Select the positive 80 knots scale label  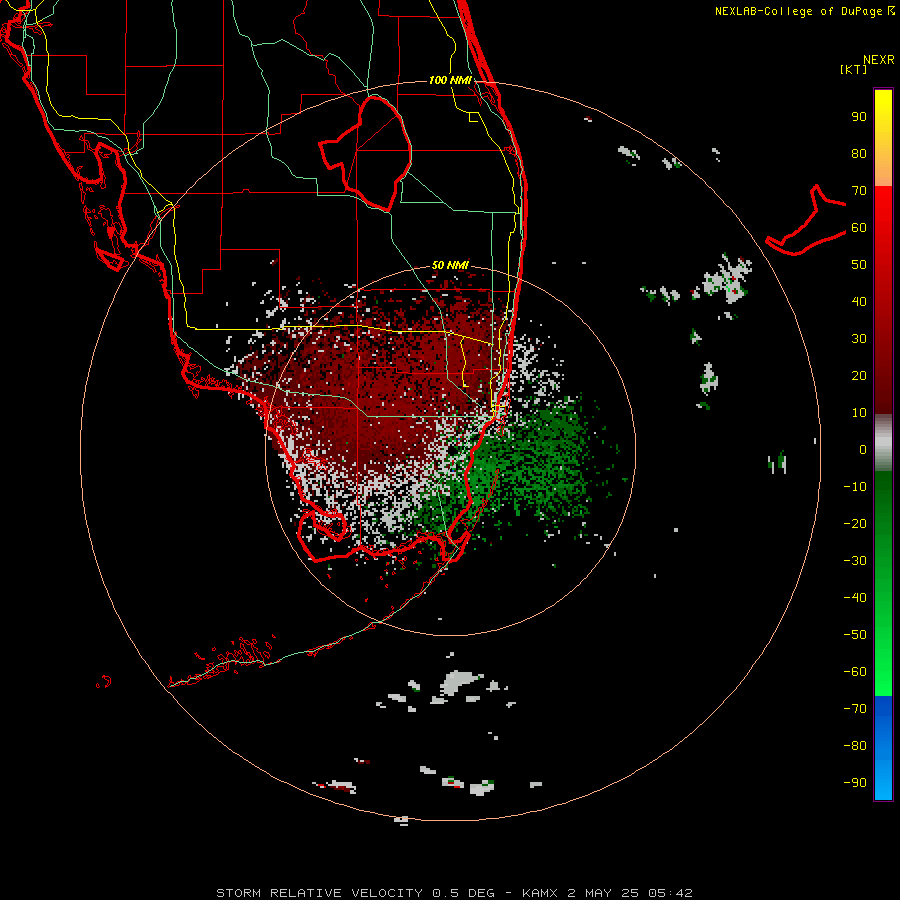click(x=859, y=154)
